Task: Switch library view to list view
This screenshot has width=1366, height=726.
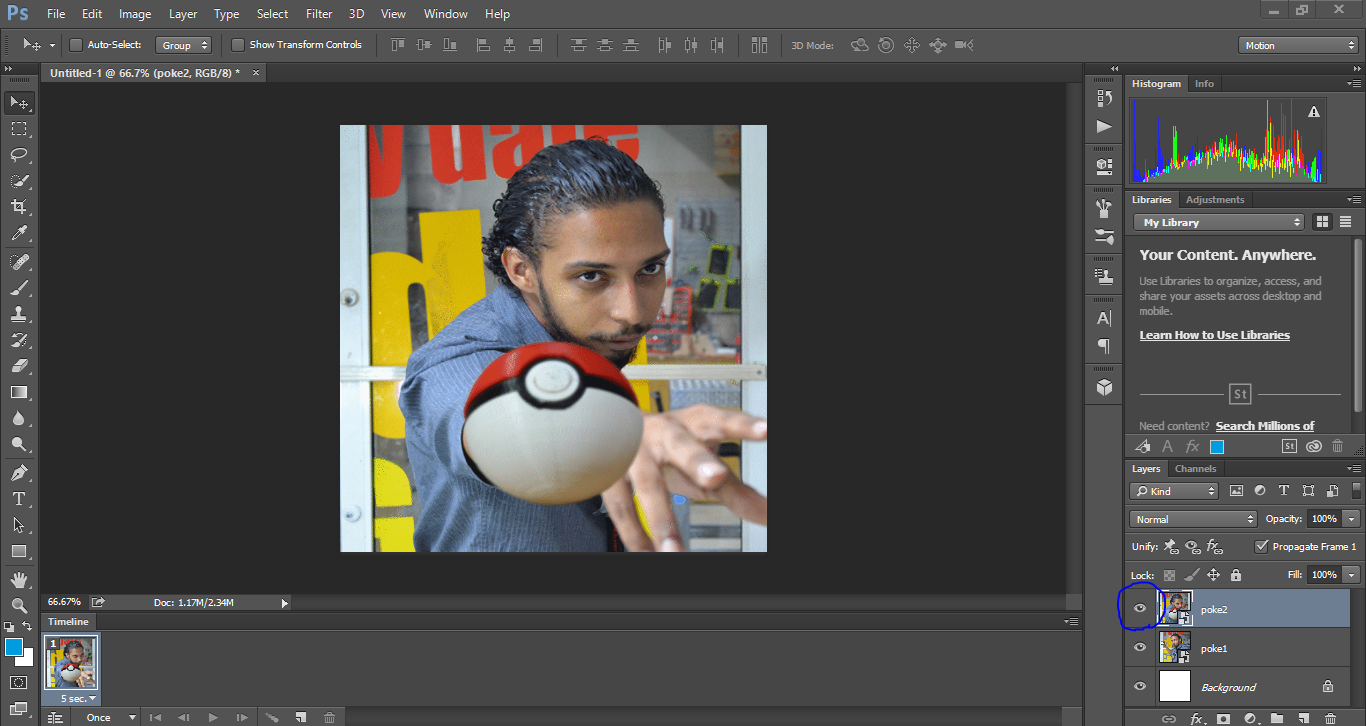Action: point(1345,222)
